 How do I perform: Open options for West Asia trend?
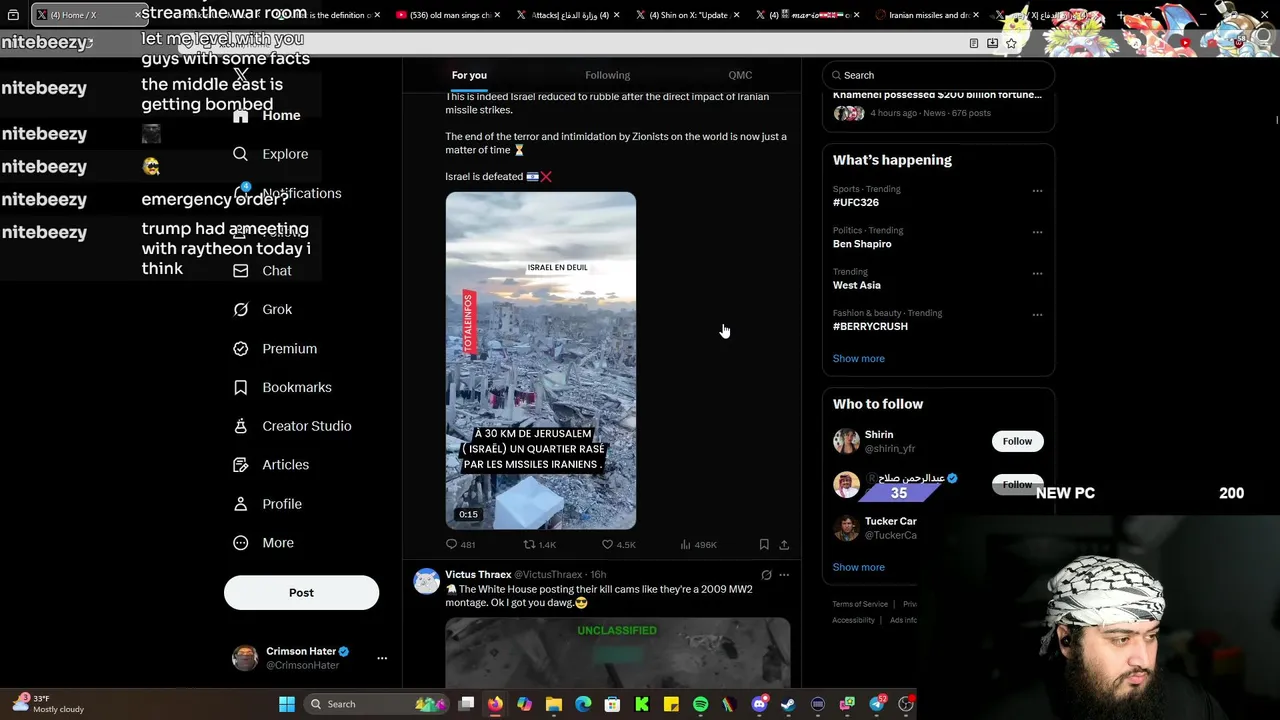click(1037, 273)
